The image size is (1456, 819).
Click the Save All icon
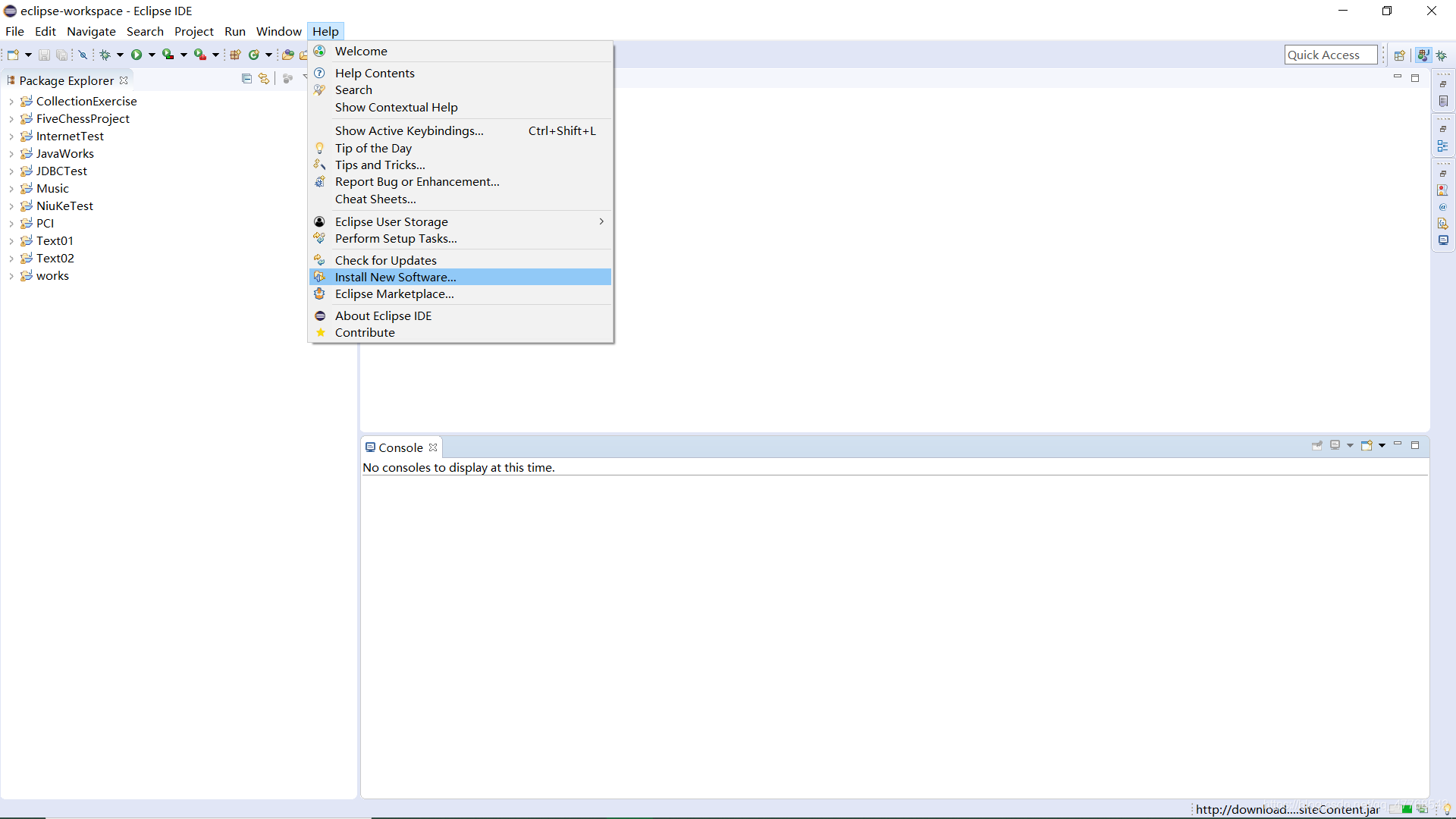click(x=61, y=55)
